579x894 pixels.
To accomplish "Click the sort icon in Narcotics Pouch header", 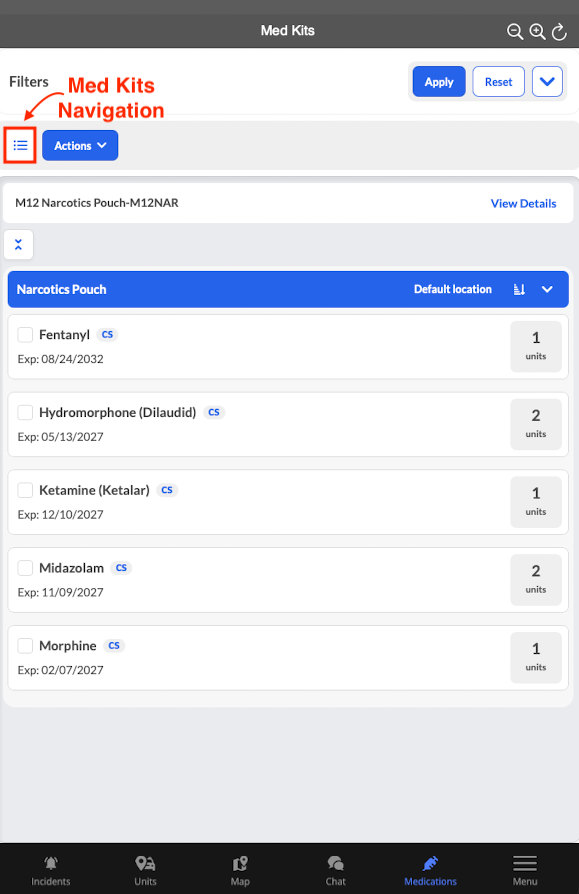I will coord(519,290).
